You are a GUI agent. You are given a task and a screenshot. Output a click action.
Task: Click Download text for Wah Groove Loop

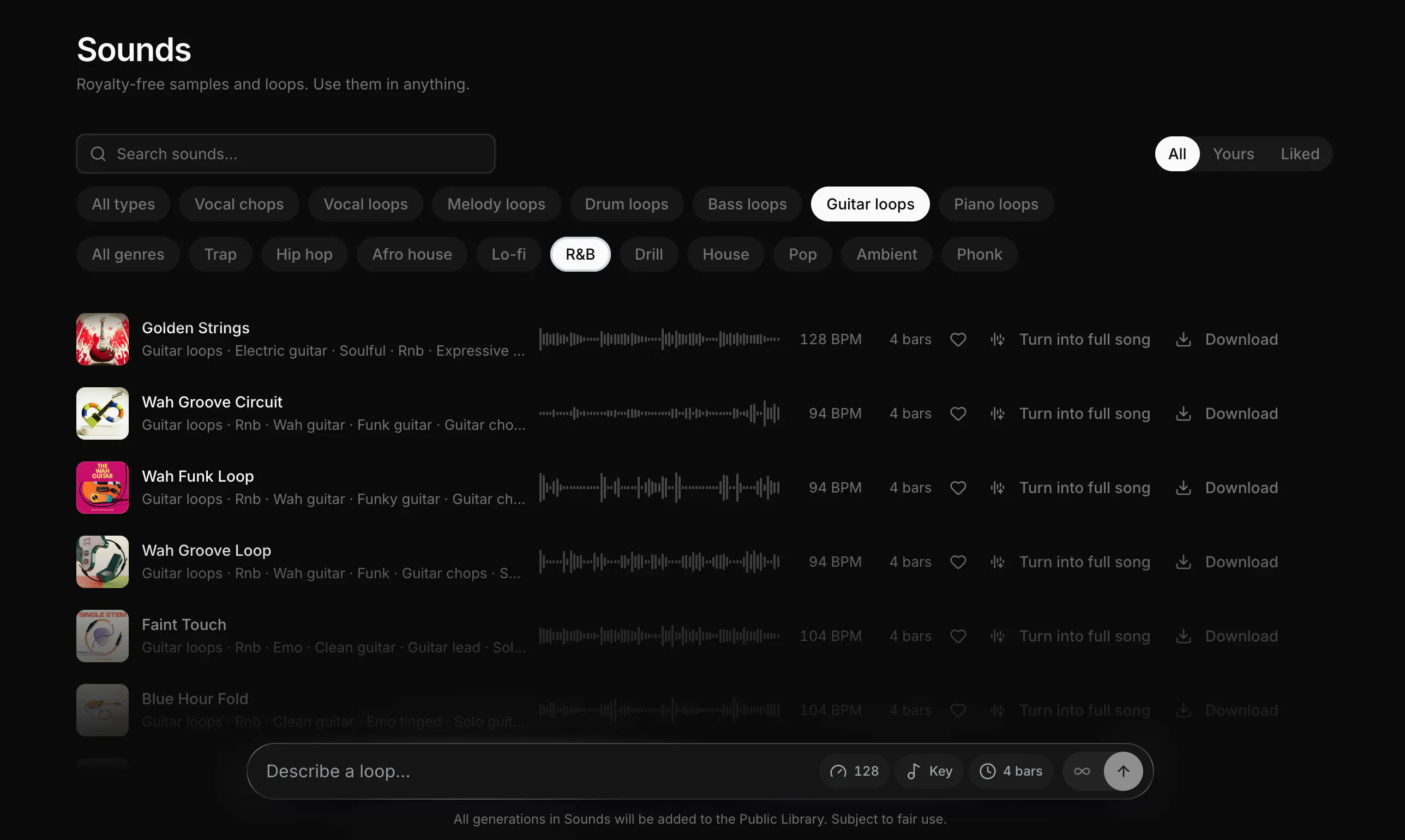(x=1241, y=562)
